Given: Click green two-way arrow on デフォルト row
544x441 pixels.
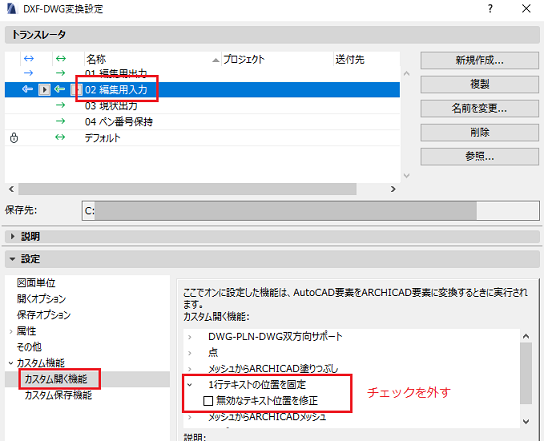Looking at the screenshot, I should (60, 137).
